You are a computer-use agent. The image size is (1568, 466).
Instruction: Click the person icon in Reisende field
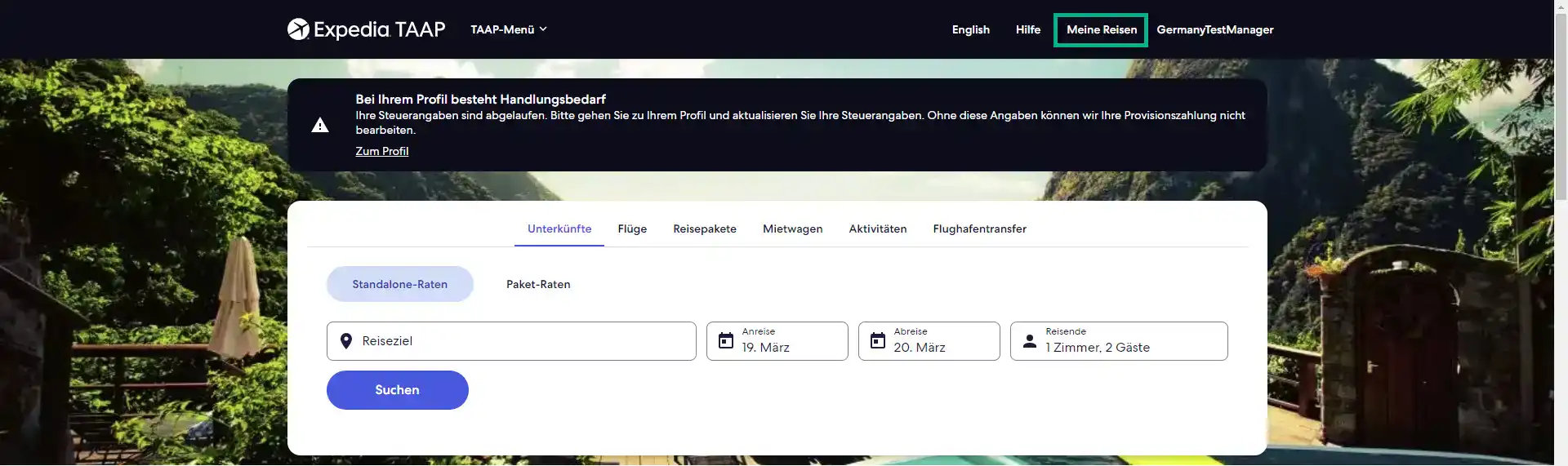tap(1030, 340)
